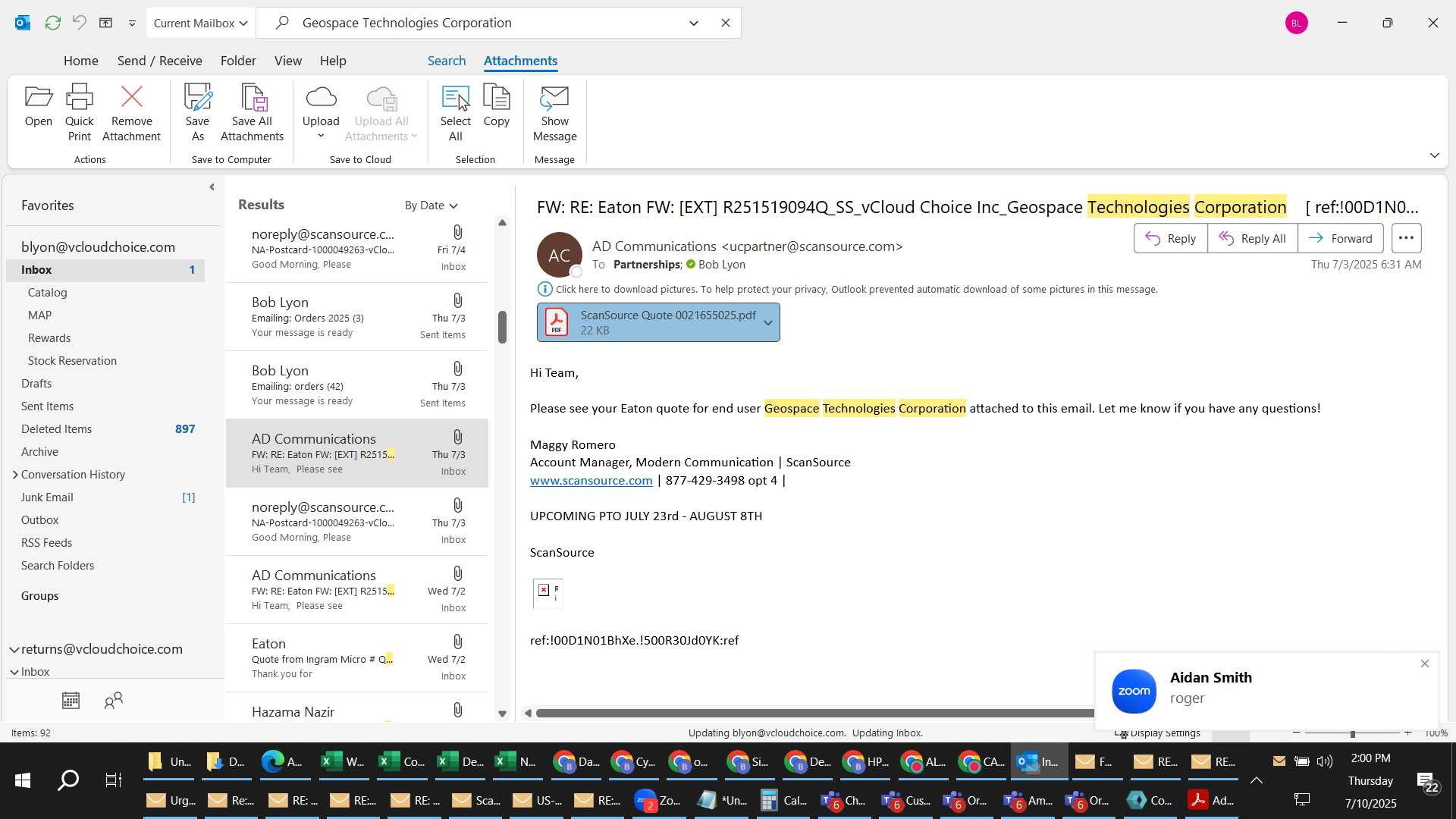Screen dimensions: 1456x819
Task: Click Select All in Selection group
Action: tap(455, 113)
